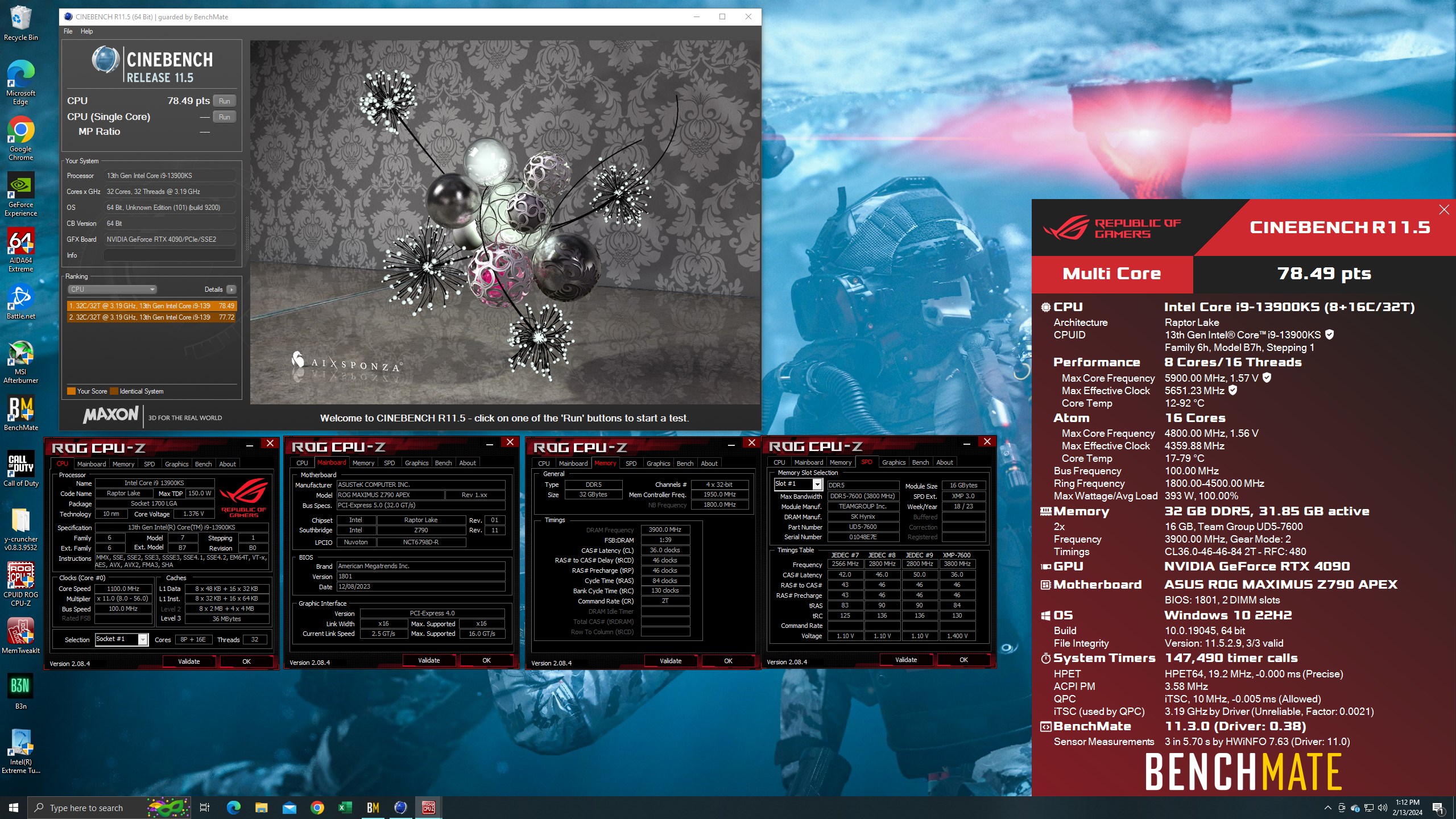
Task: Click the taskbar search box
Action: pos(108,808)
